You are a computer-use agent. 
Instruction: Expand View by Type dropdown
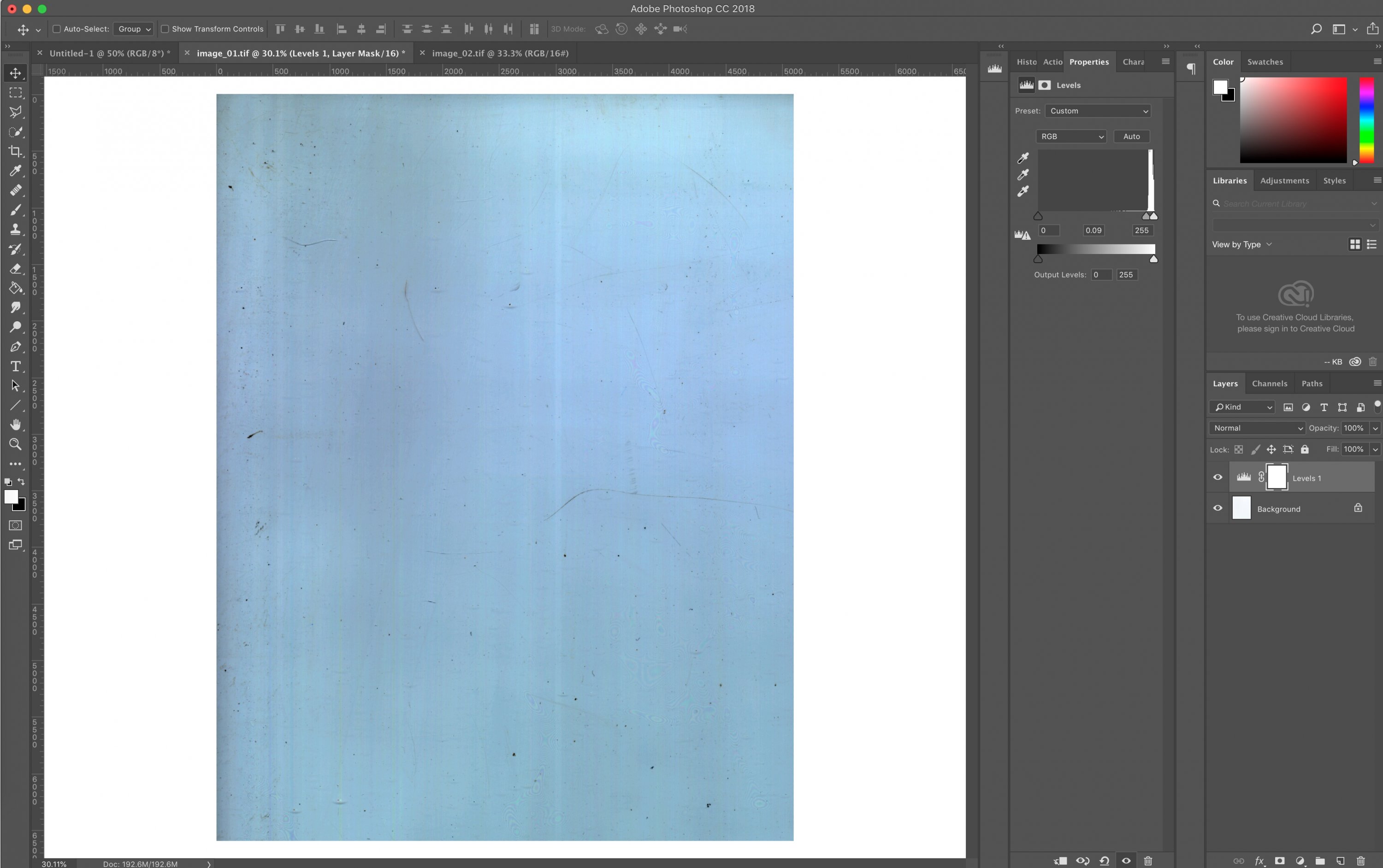pos(1242,245)
